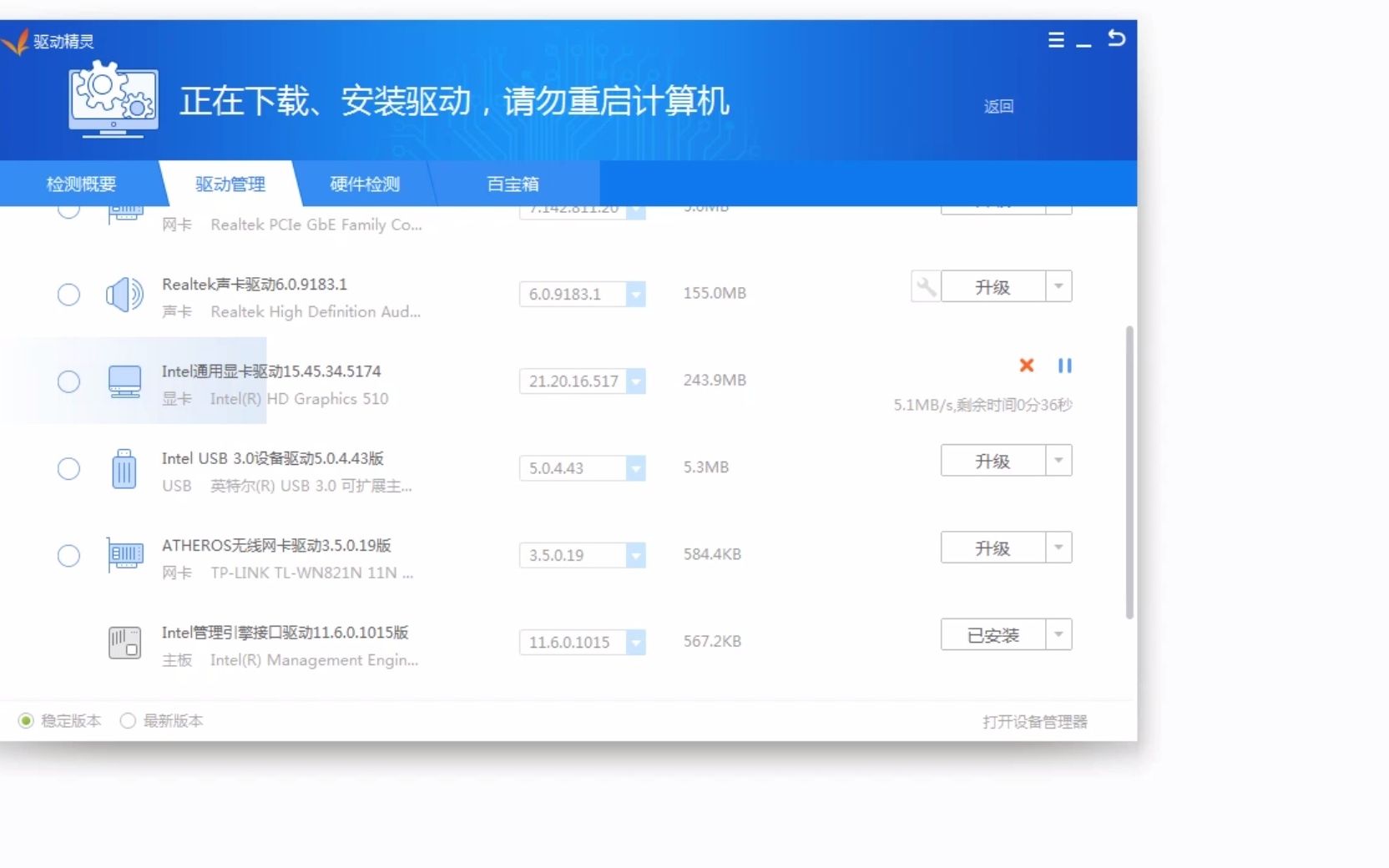Select the ATHEROS wireless driver radio circle
The width and height of the screenshot is (1389, 868).
coord(68,555)
